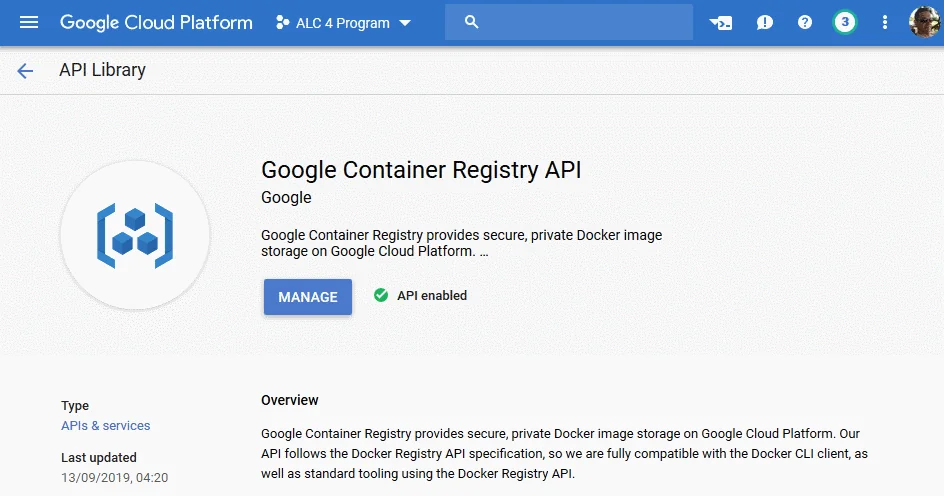This screenshot has width=944, height=496.
Task: Click the green API enabled checkmark
Action: 380,295
